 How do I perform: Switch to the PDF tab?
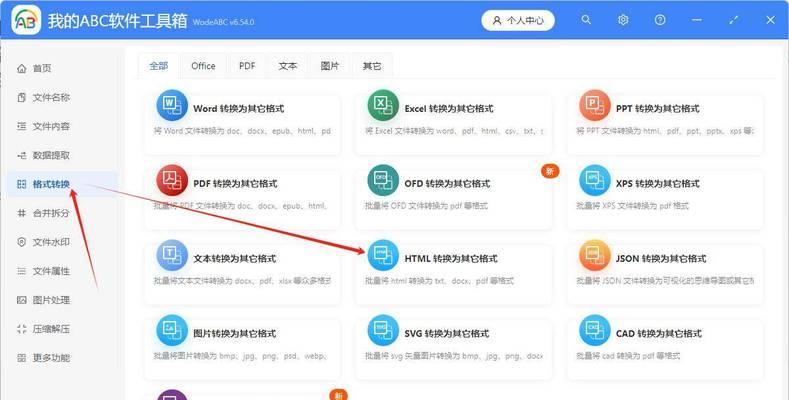[247, 66]
